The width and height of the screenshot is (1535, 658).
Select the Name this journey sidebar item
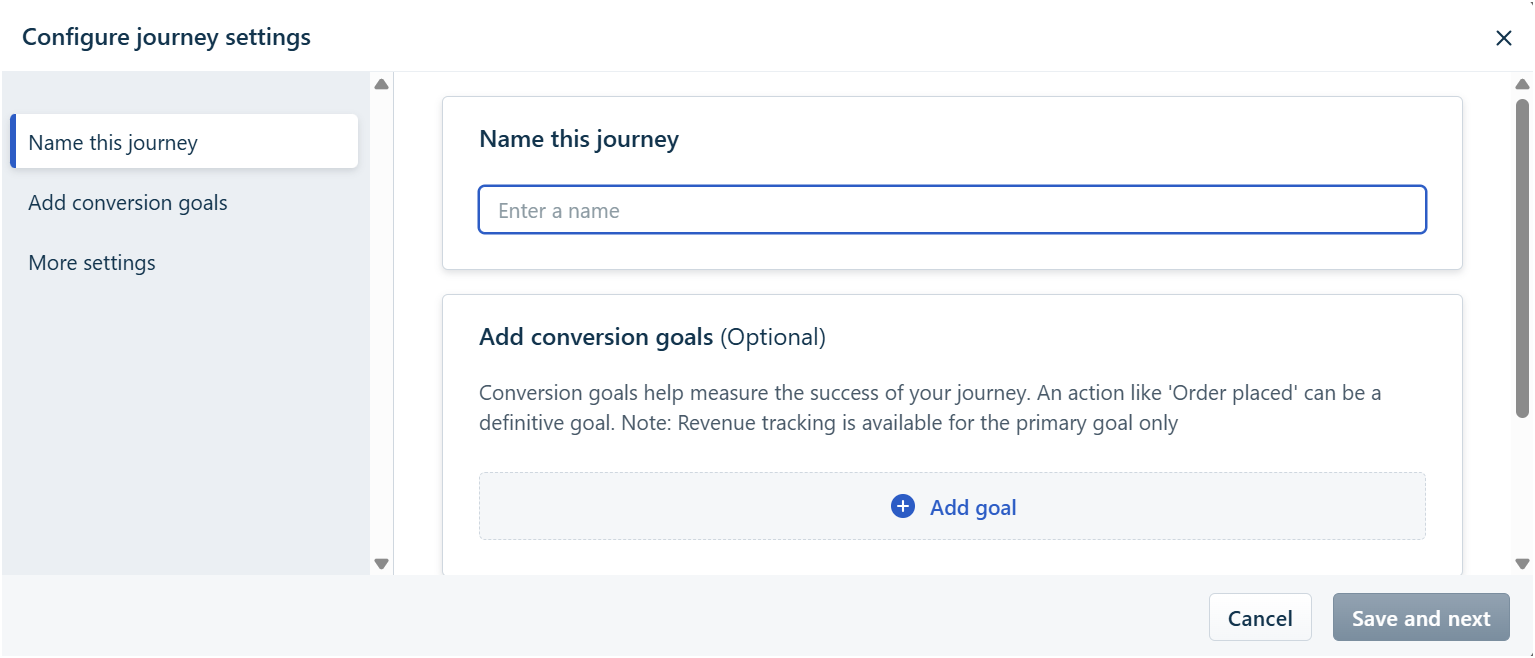point(184,142)
